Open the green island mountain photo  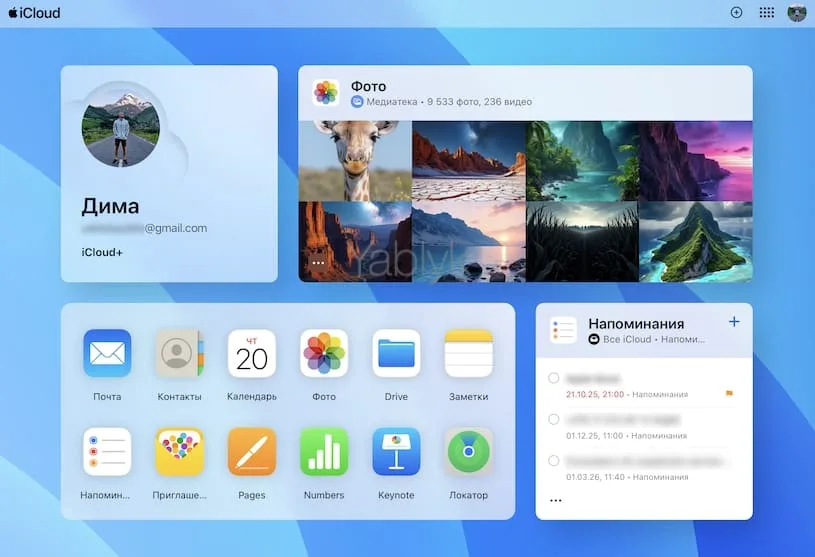point(696,242)
